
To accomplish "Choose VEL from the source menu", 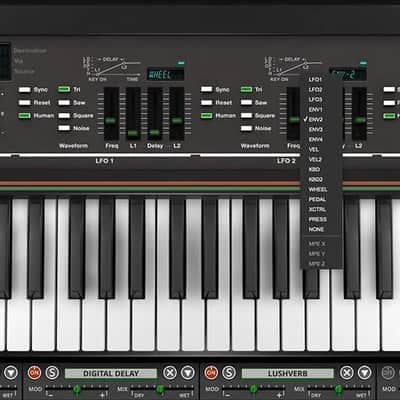I will 322,149.
